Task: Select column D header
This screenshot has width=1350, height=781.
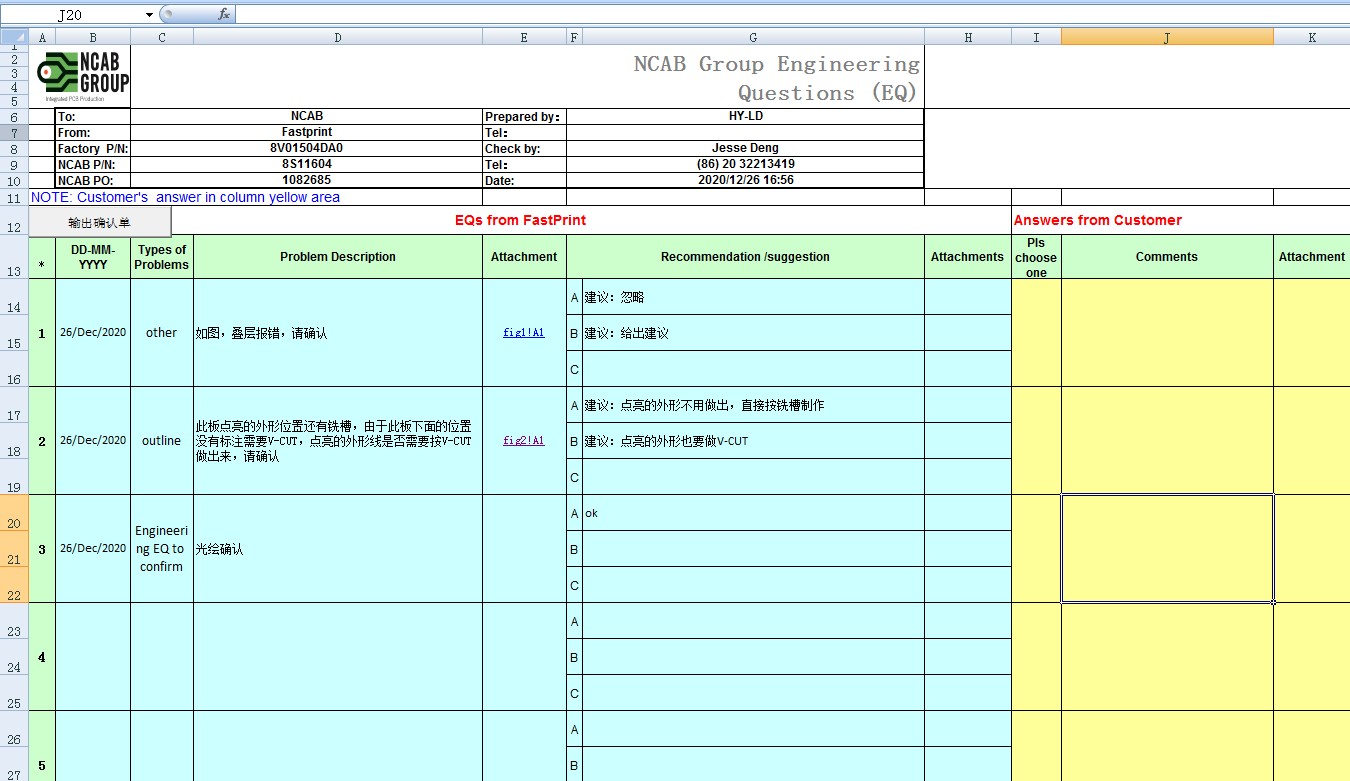Action: 338,37
